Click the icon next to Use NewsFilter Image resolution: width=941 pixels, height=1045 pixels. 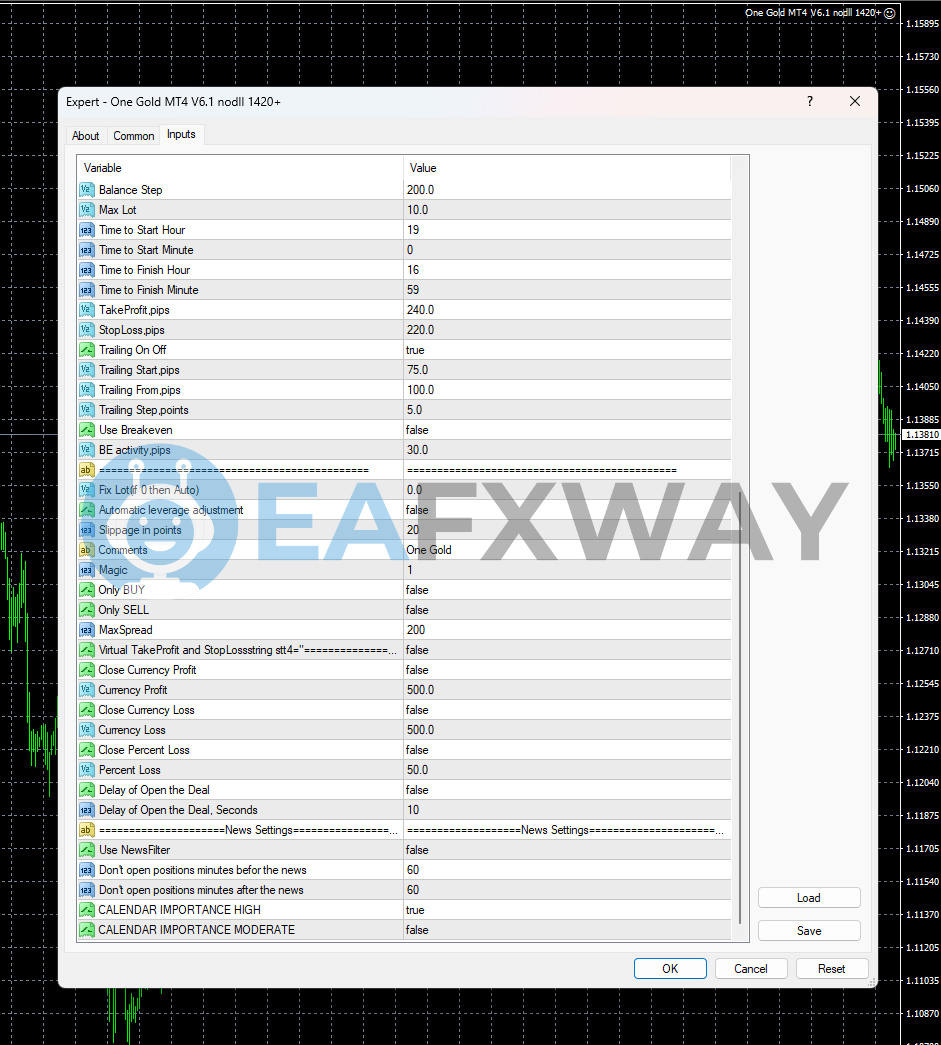(87, 850)
